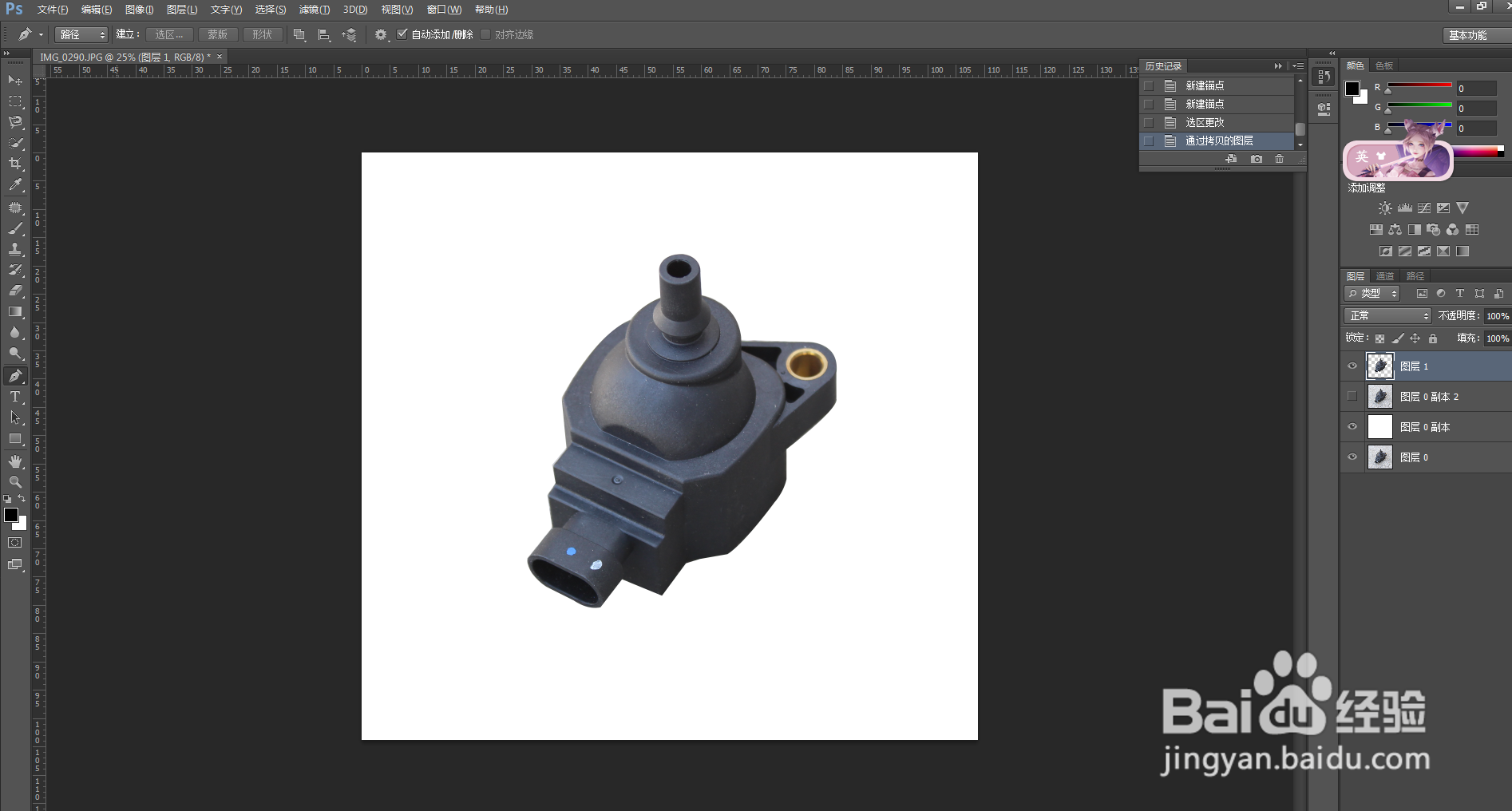Image resolution: width=1512 pixels, height=811 pixels.
Task: Toggle auto add/delete checkbox
Action: coord(402,34)
